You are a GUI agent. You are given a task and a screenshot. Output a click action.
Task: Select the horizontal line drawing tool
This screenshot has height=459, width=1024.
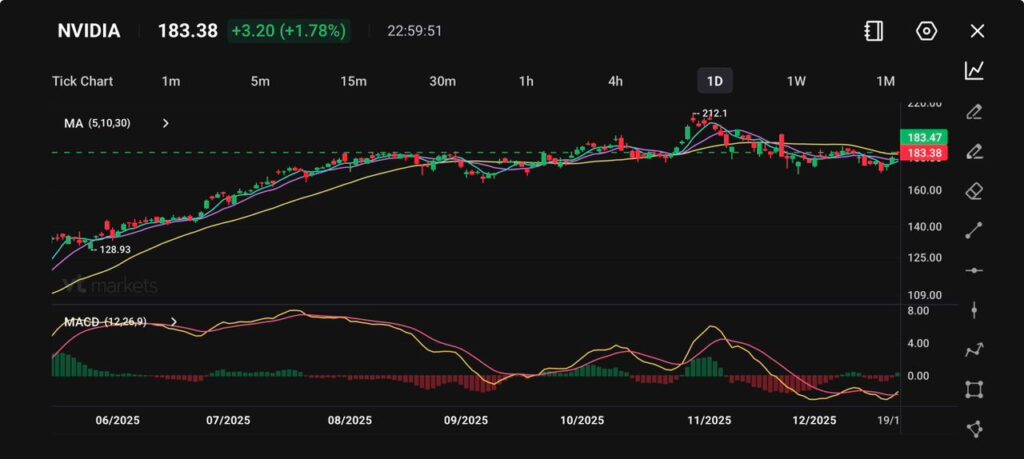[x=974, y=270]
